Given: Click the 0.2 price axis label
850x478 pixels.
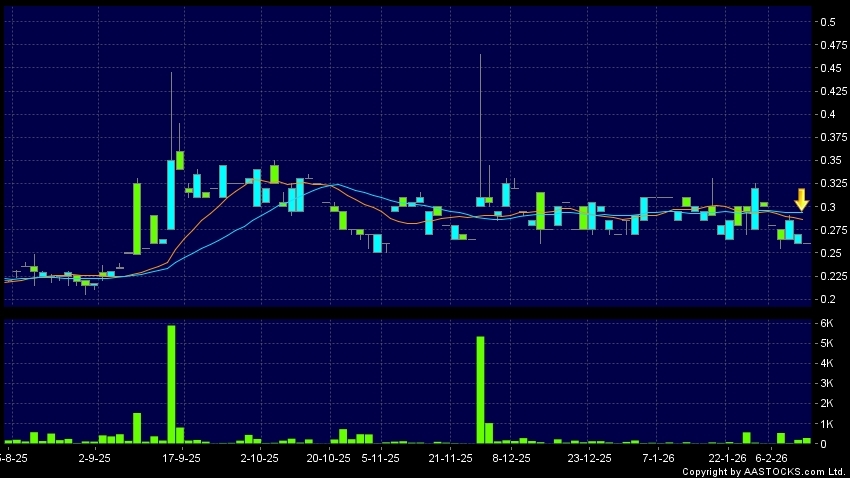Looking at the screenshot, I should pyautogui.click(x=827, y=299).
